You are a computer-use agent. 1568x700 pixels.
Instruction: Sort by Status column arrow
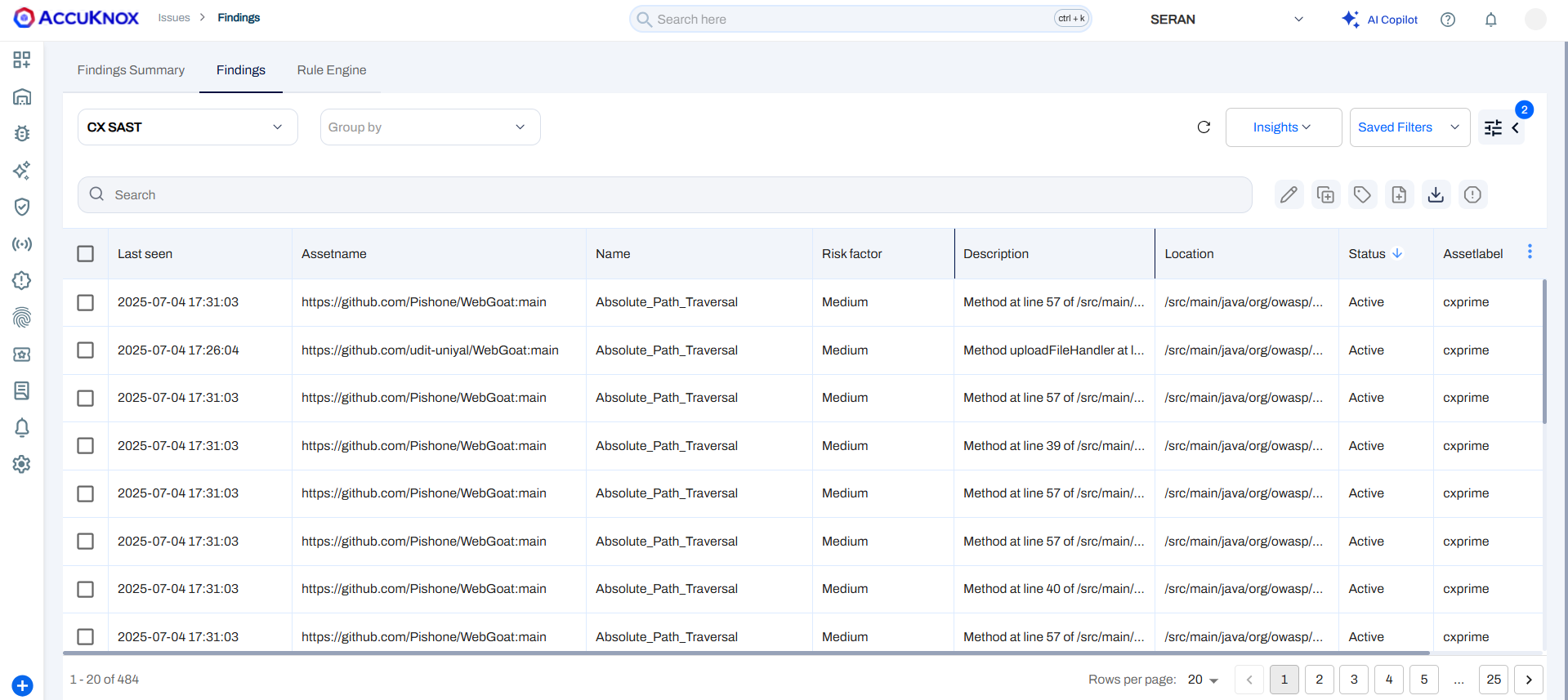click(x=1397, y=253)
